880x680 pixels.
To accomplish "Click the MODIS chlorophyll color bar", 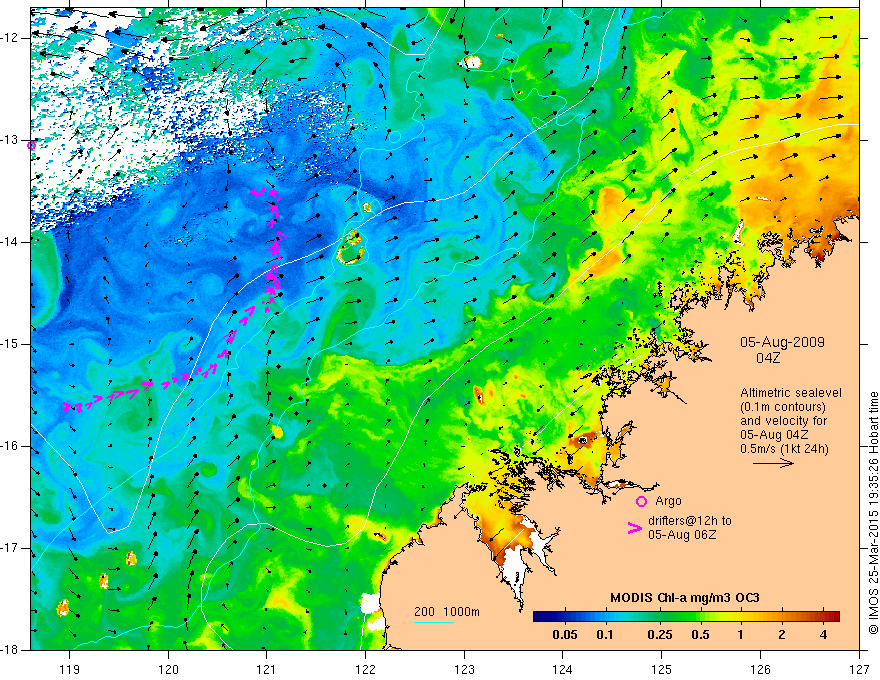I will (x=686, y=616).
